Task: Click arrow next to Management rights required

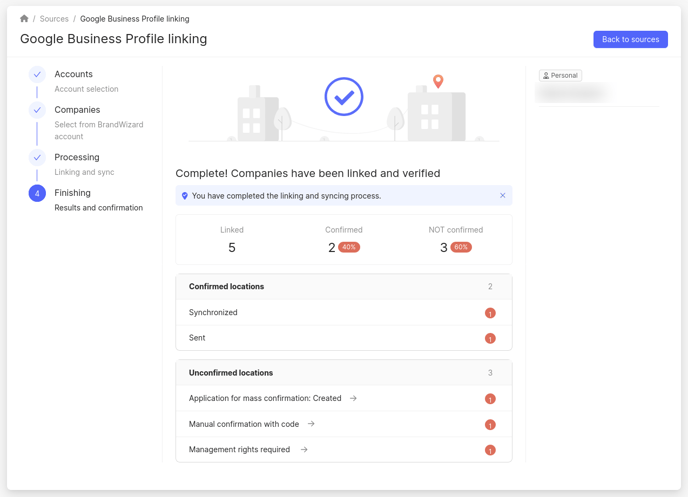Action: (304, 450)
